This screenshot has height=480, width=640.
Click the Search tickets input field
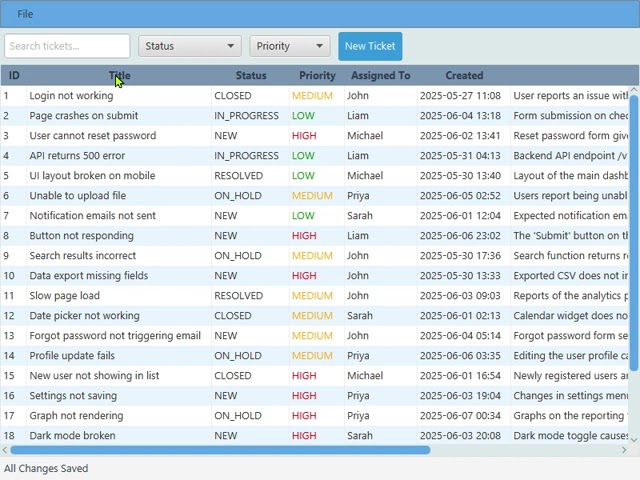pos(67,46)
